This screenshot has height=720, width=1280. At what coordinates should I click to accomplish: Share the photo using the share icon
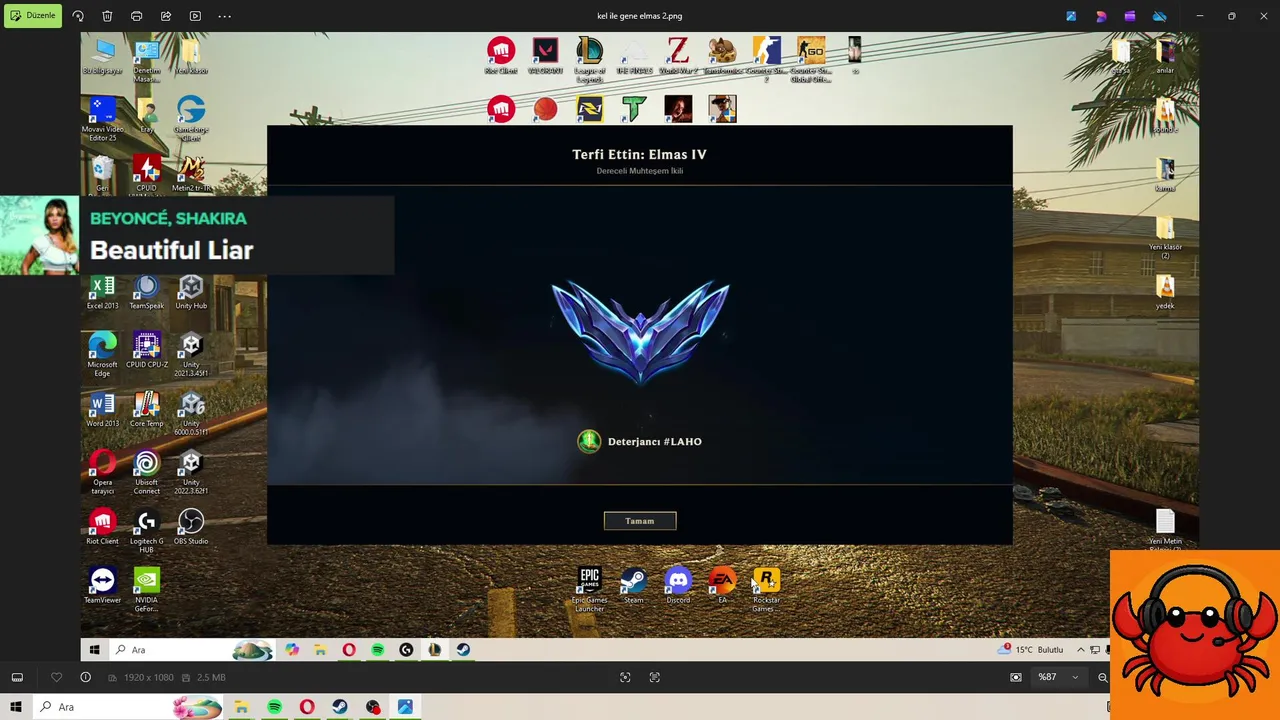166,16
